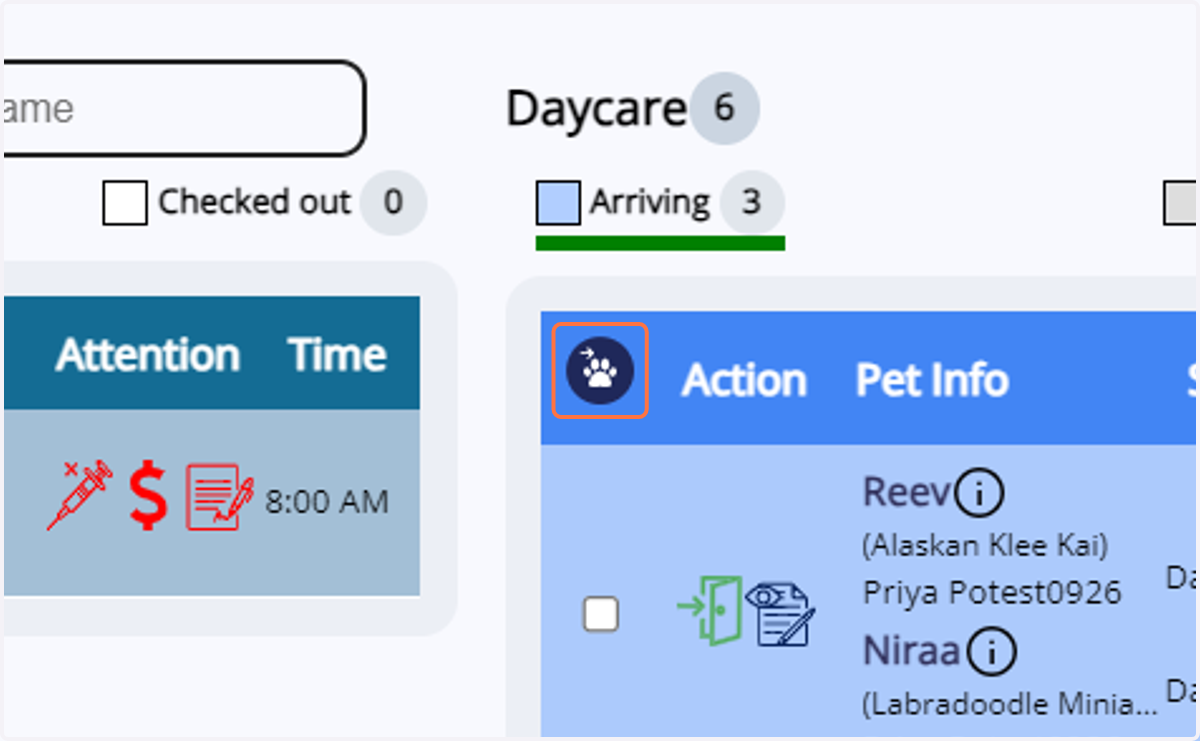The image size is (1200, 741).
Task: Click the pet name Niraa
Action: point(912,652)
